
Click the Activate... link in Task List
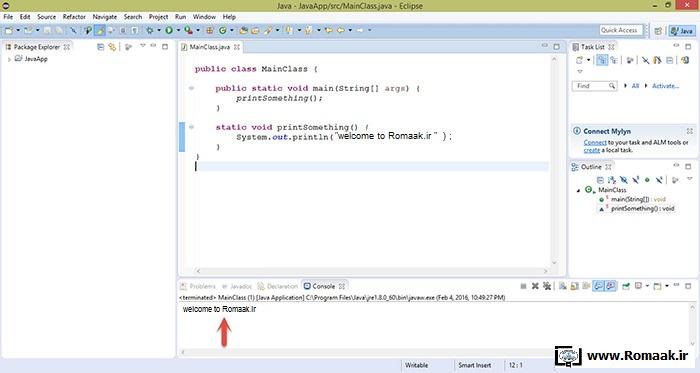(665, 86)
